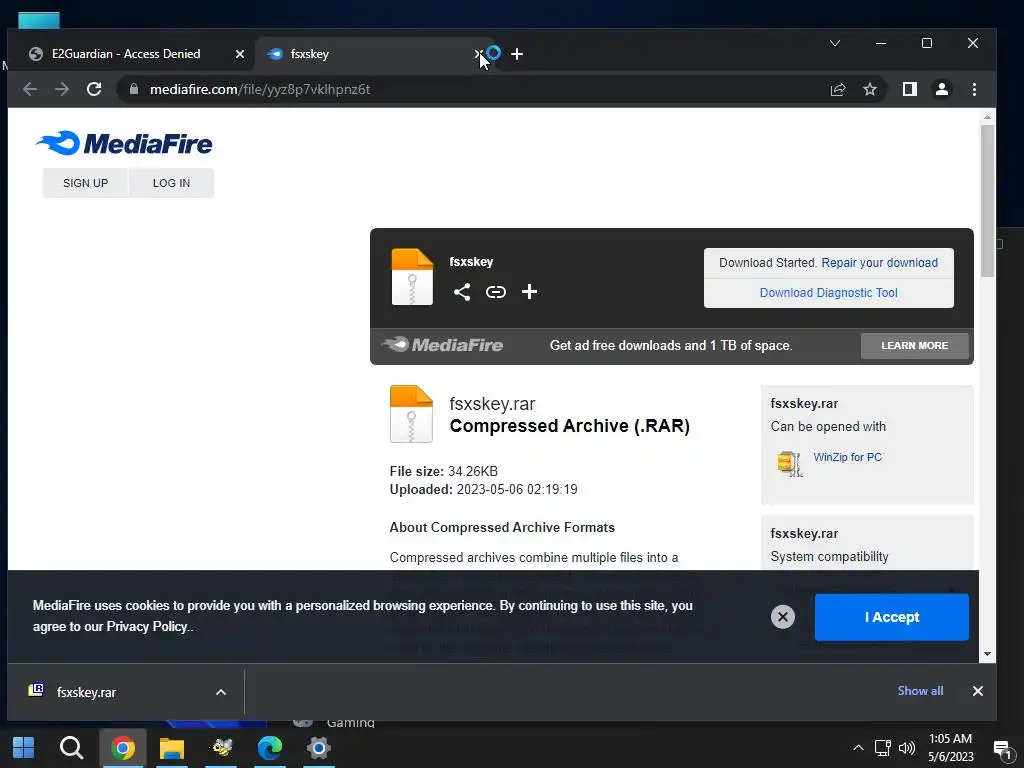1024x768 pixels.
Task: Click 'Uploaded: 2023-05-06 02:19:19' text
Action: [x=483, y=489]
